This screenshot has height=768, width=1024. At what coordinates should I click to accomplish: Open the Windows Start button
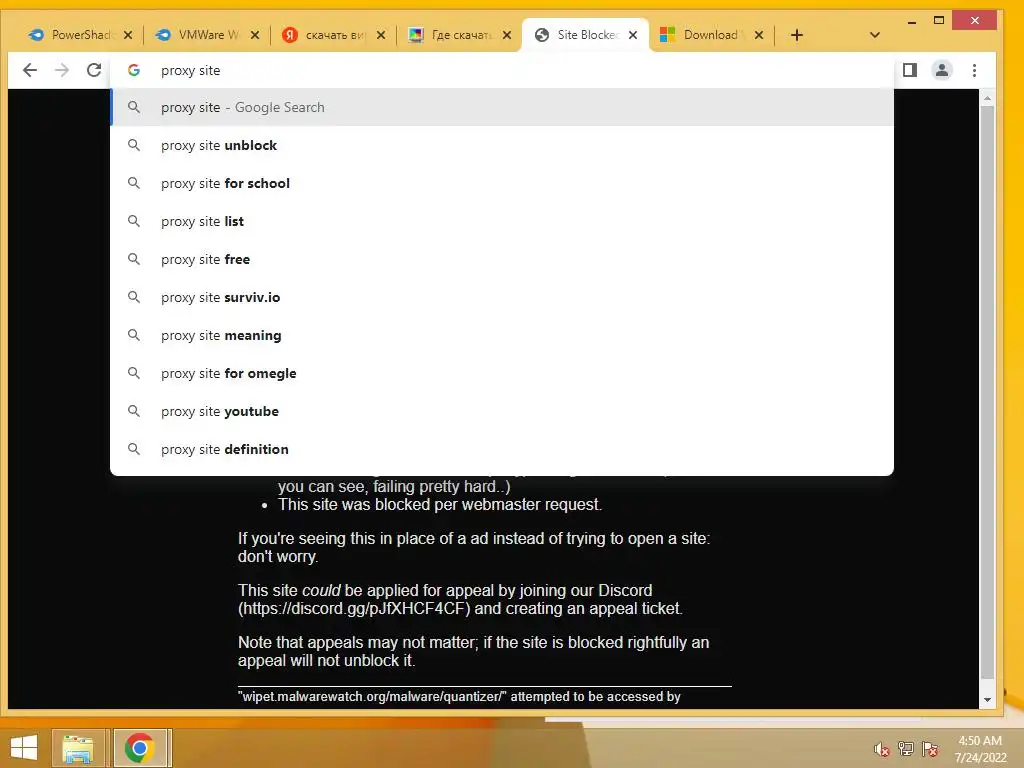click(24, 748)
